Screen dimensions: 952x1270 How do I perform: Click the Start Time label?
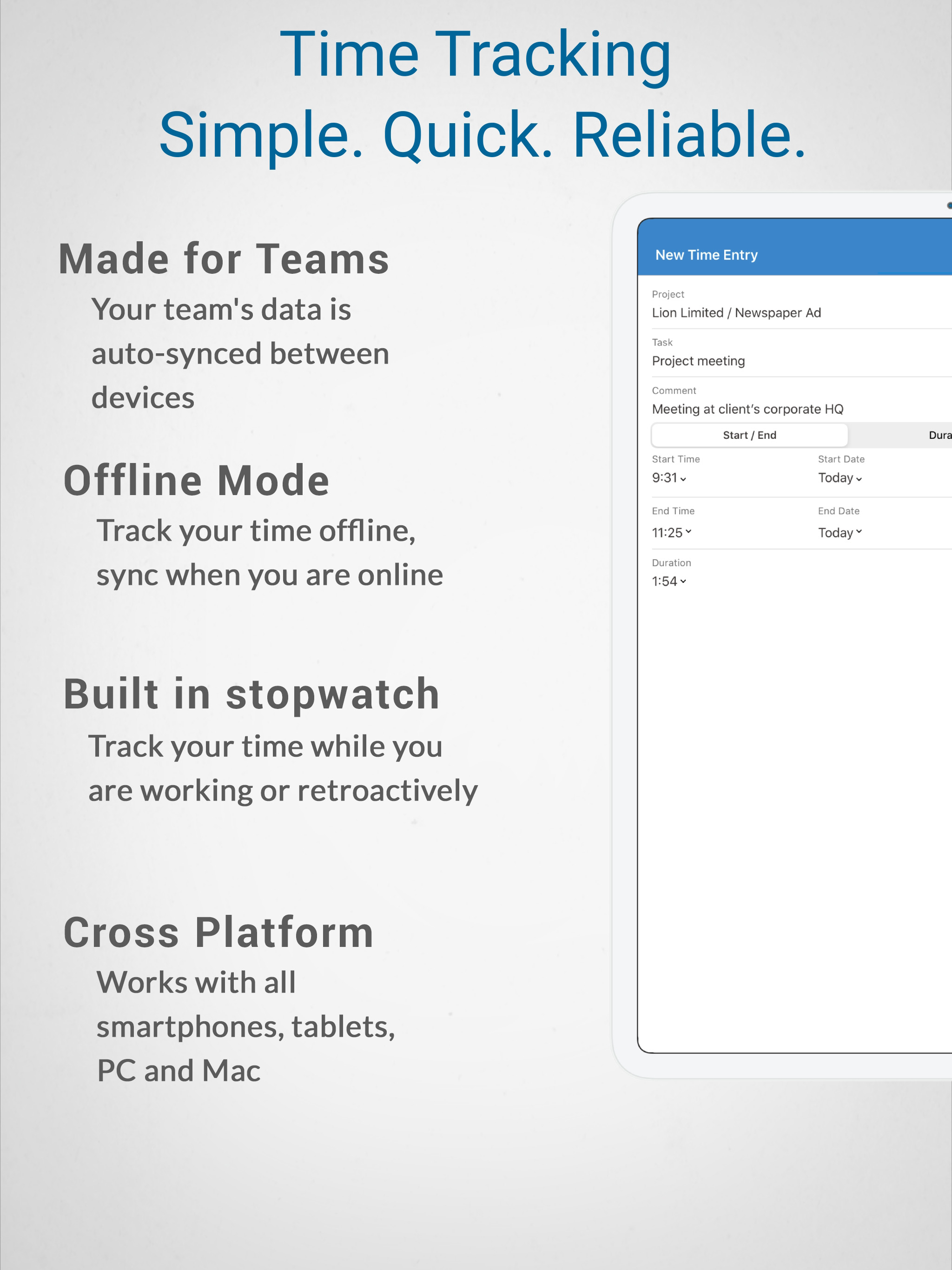click(676, 459)
